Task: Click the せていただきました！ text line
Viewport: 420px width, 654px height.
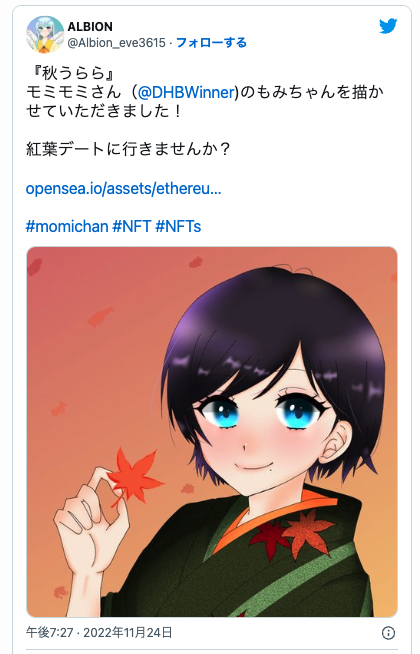Action: tap(104, 111)
